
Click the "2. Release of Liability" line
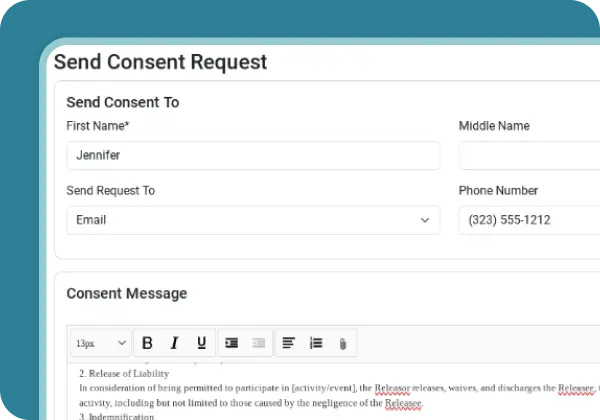click(124, 373)
